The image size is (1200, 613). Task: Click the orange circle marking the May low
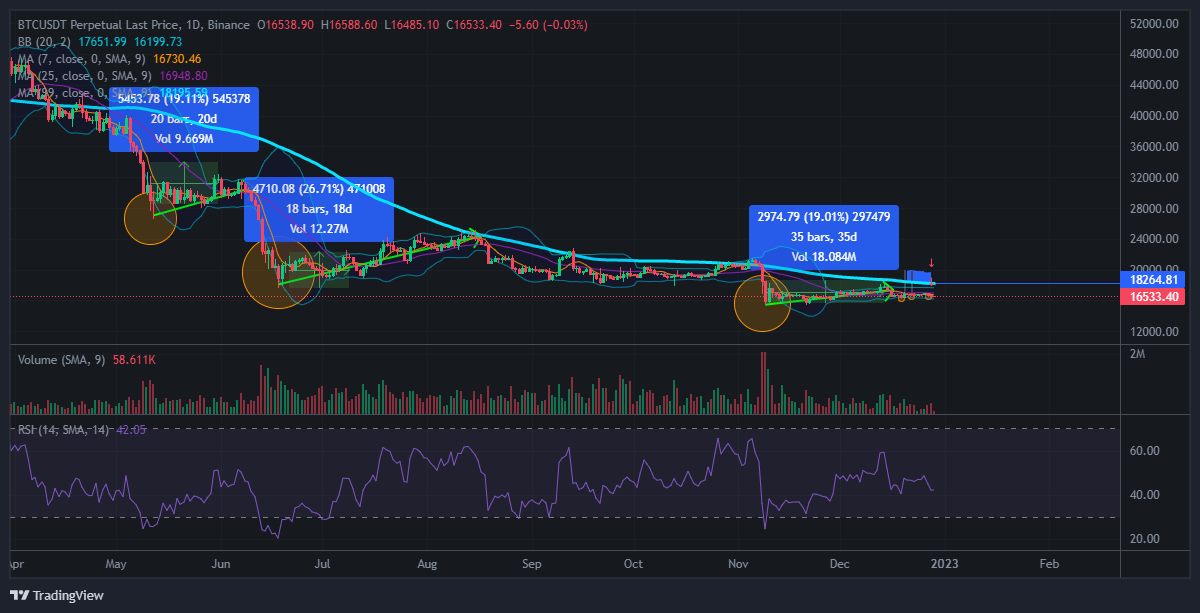pyautogui.click(x=150, y=218)
